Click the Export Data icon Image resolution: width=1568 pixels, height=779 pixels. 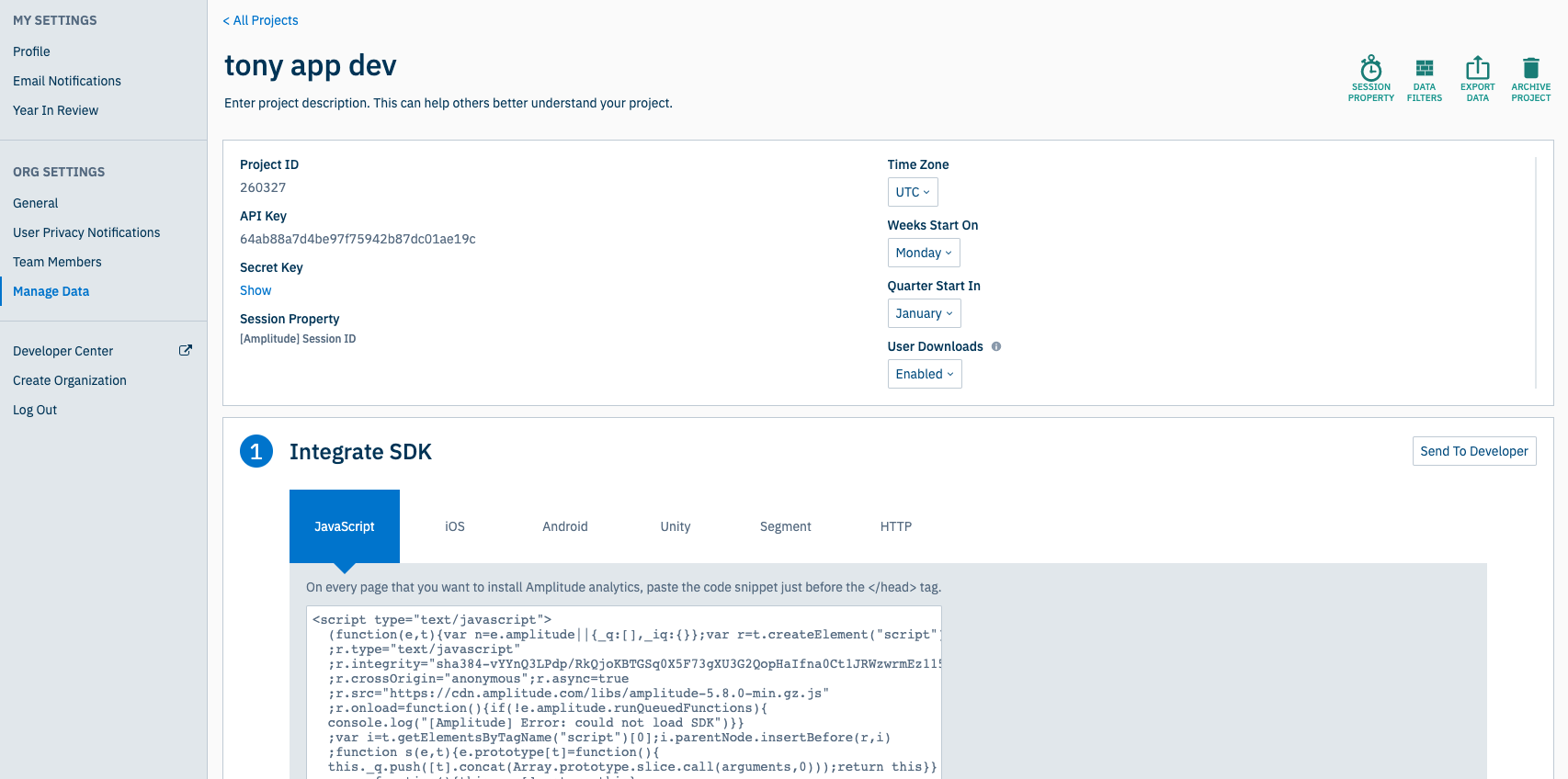(1477, 69)
